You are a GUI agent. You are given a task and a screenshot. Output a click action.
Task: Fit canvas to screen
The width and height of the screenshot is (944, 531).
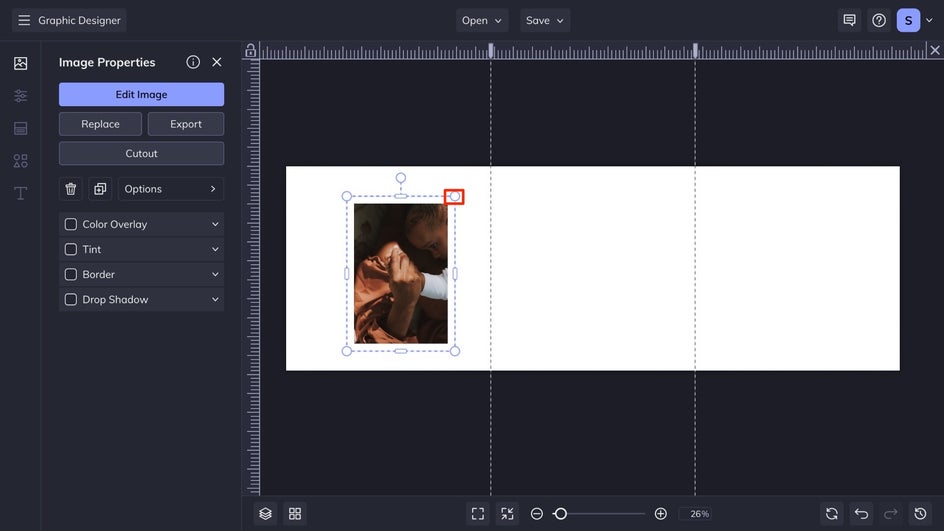click(478, 514)
